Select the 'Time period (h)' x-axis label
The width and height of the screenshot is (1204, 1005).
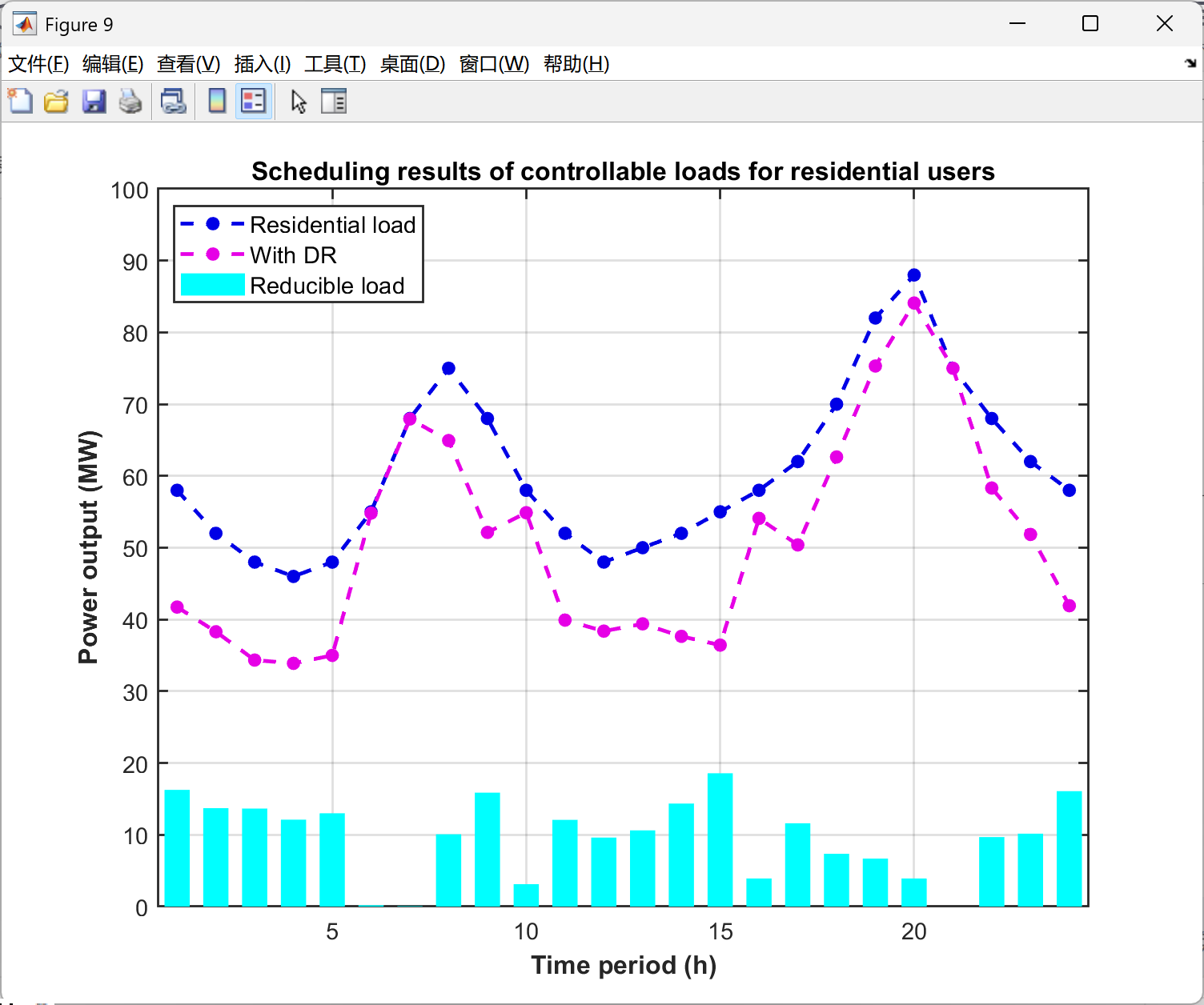(624, 965)
